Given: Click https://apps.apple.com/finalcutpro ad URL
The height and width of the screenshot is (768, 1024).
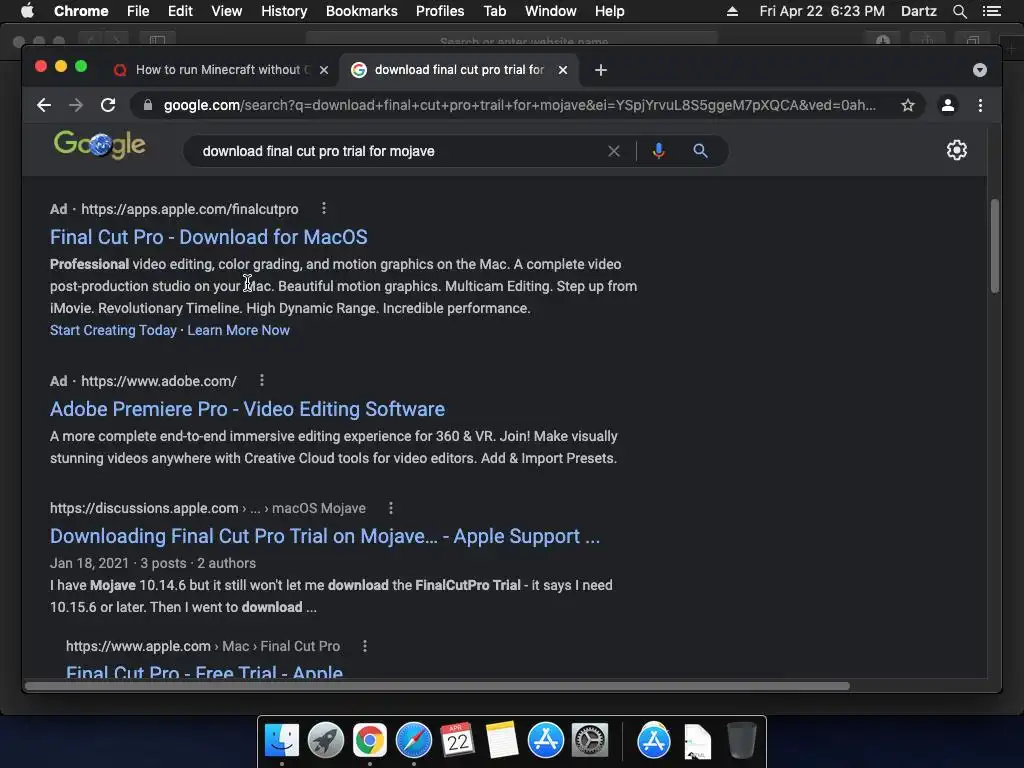Looking at the screenshot, I should [x=189, y=209].
